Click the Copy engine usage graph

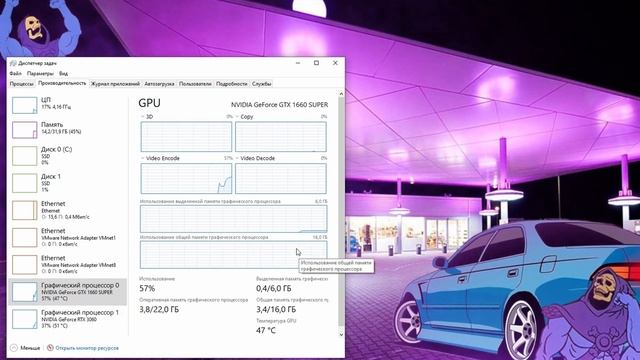pos(281,137)
